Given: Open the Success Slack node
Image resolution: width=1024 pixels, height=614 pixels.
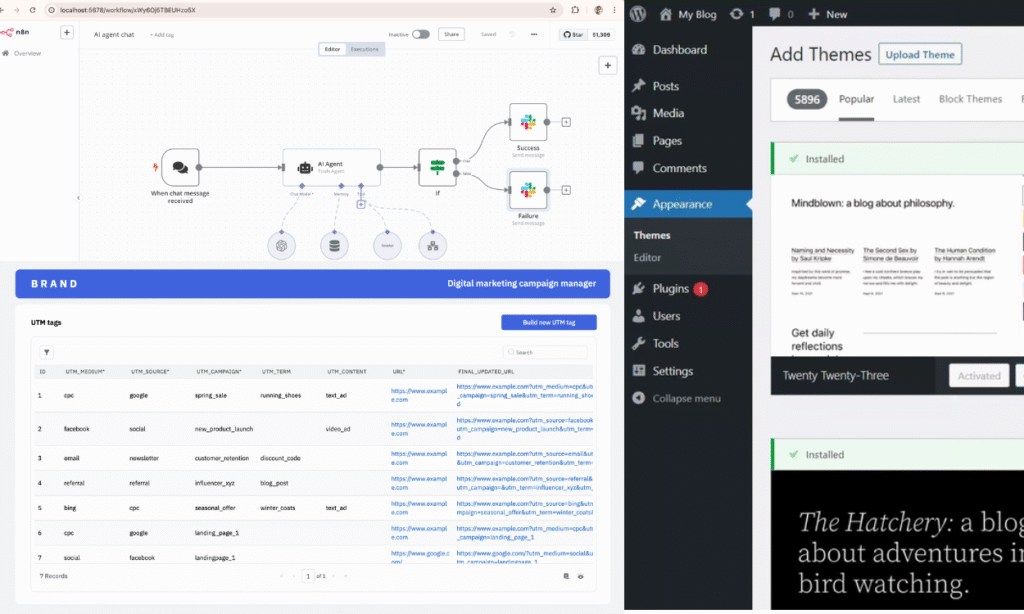Looking at the screenshot, I should coord(528,122).
